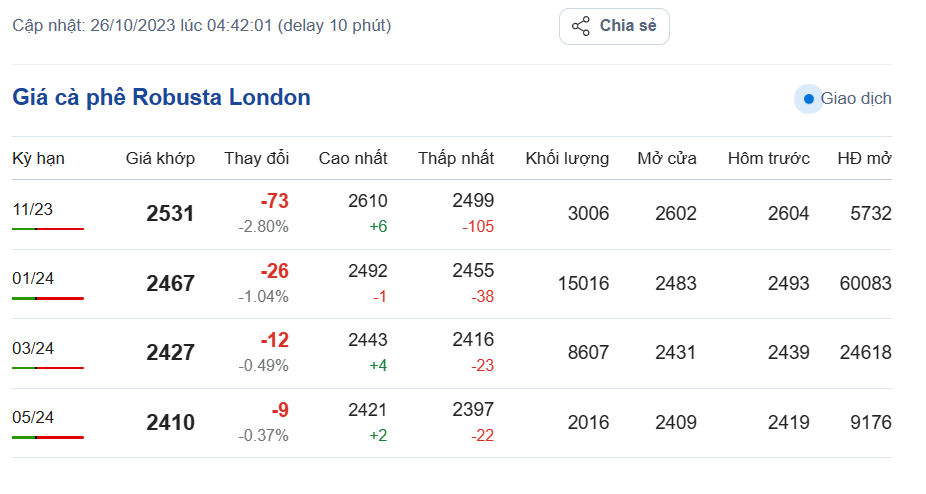This screenshot has height=494, width=926.
Task: Open the Giá cà phê Robusta London heading
Action: pos(161,98)
